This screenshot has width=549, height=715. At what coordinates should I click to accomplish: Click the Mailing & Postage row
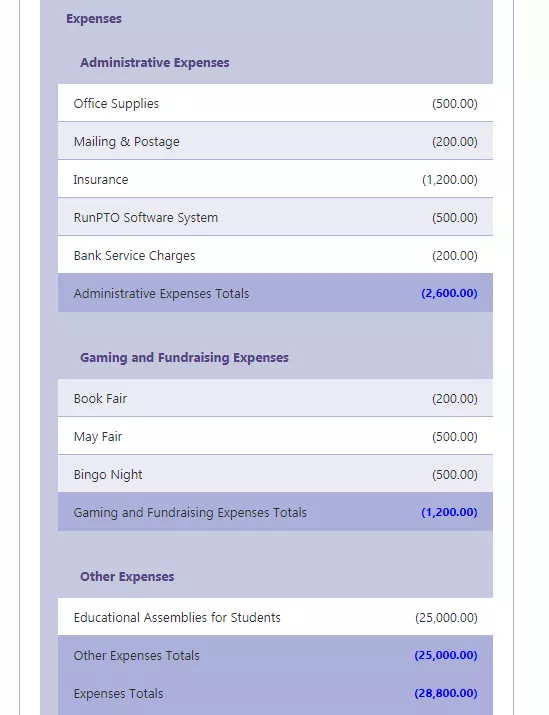(x=275, y=141)
